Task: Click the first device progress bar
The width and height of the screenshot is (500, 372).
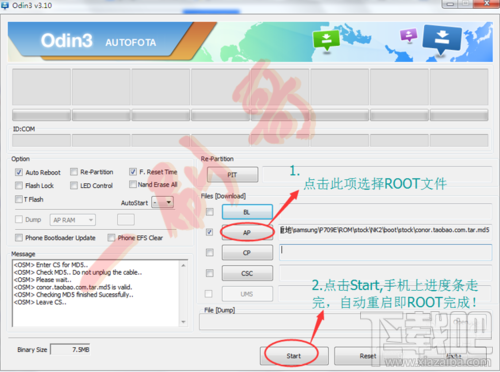Action: [x=41, y=115]
